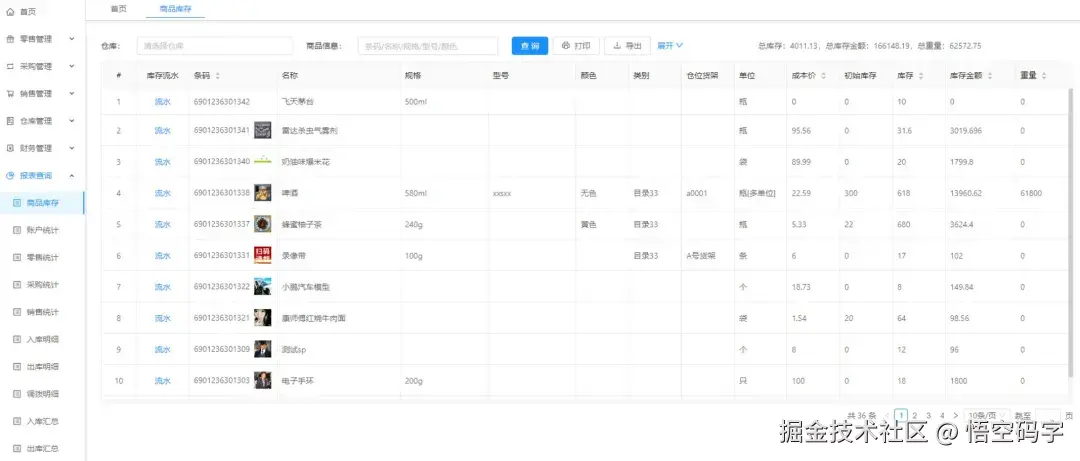1080x461 pixels.
Task: Open the 录像带 product thumbnail
Action: [x=262, y=255]
